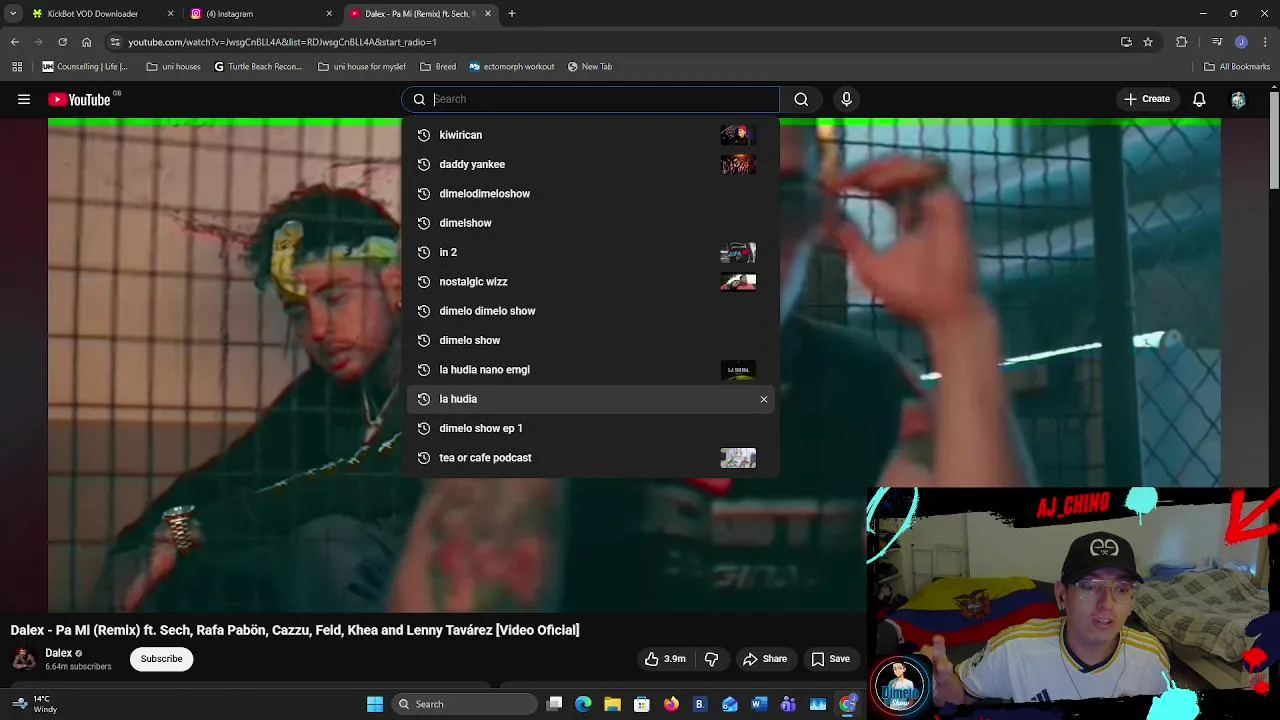Viewport: 1280px width, 720px height.
Task: Open thumbnail beside 'kiwirican' suggestion
Action: tap(738, 135)
